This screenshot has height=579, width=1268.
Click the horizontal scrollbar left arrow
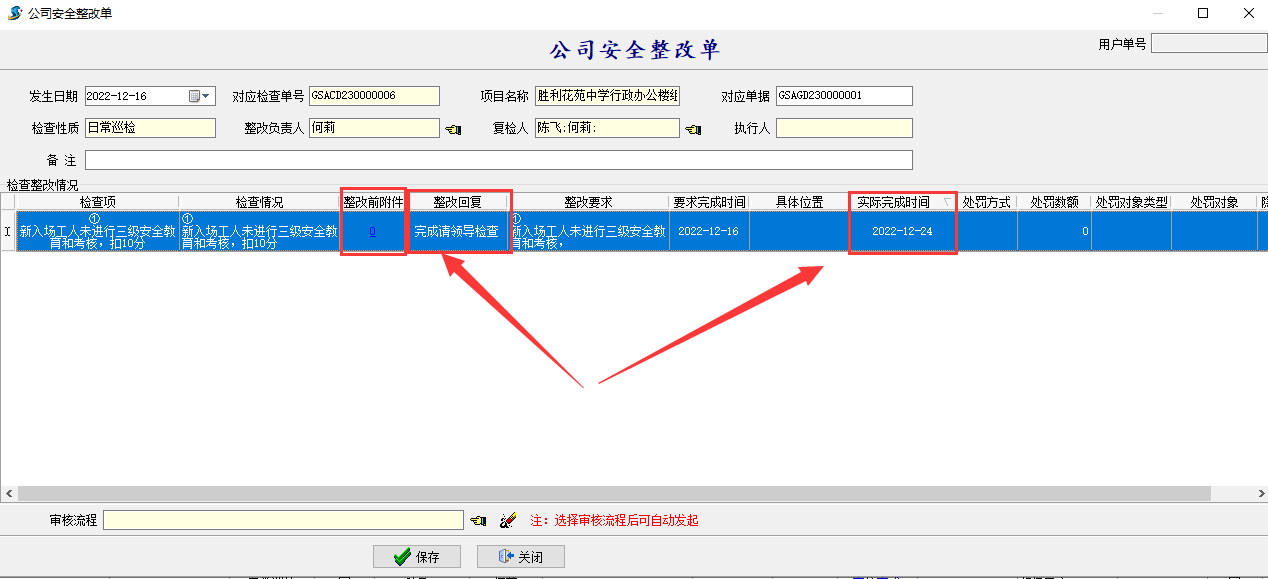(x=9, y=494)
